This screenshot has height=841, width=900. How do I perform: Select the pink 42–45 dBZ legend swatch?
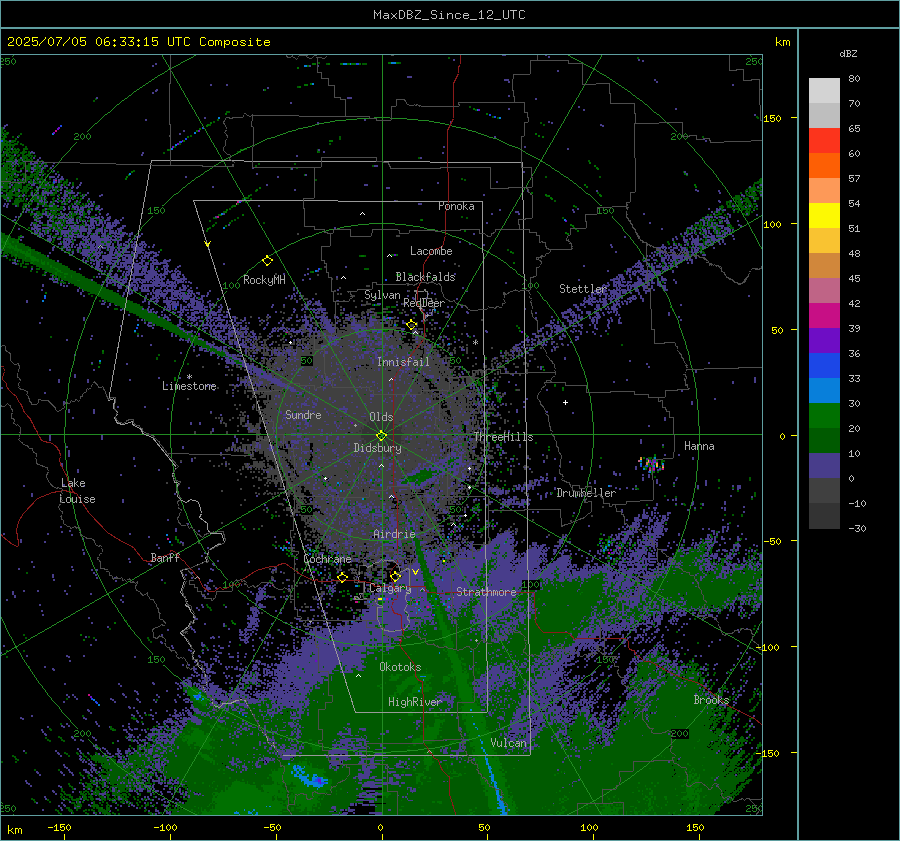824,291
